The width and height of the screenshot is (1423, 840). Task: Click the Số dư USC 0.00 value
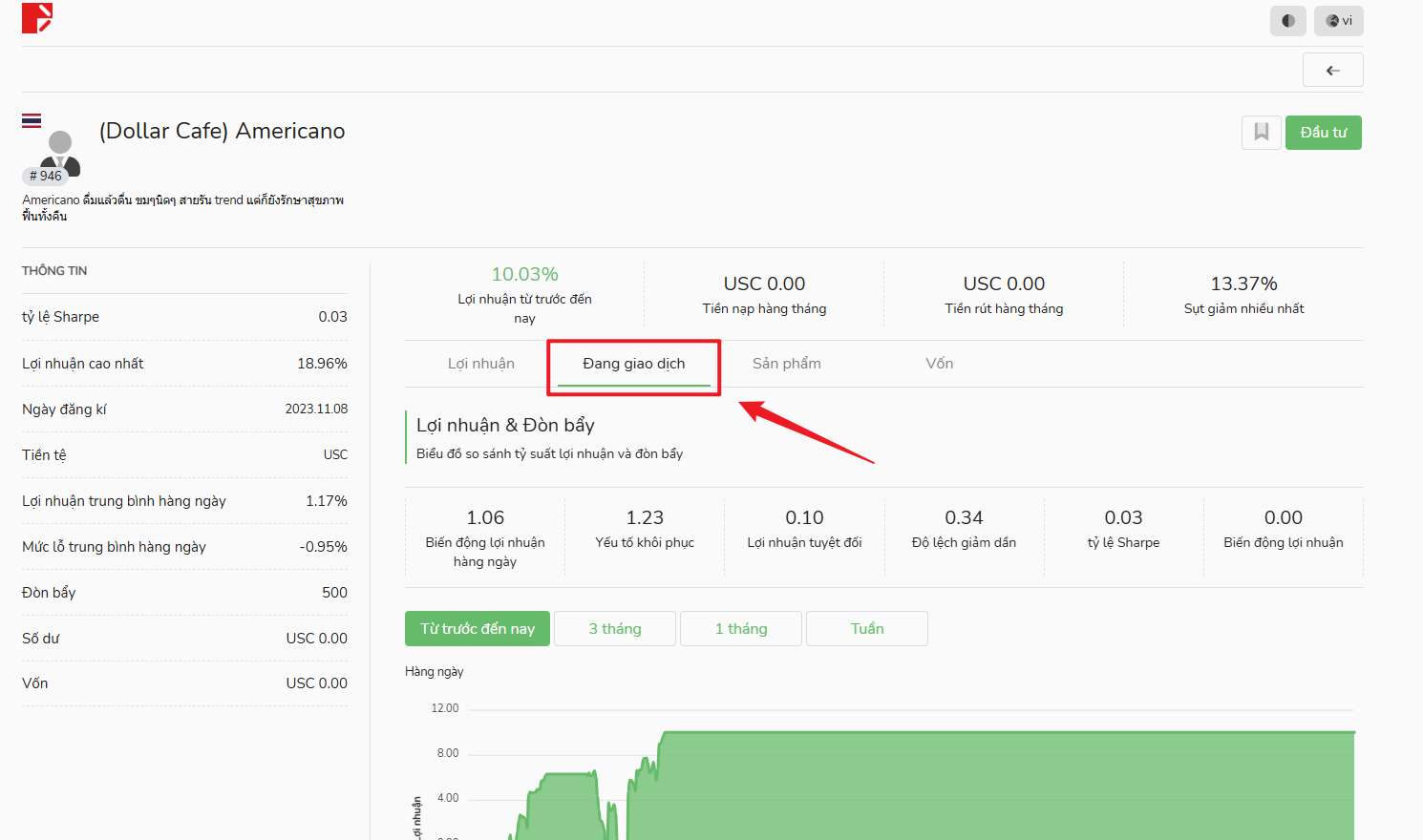[x=316, y=639]
